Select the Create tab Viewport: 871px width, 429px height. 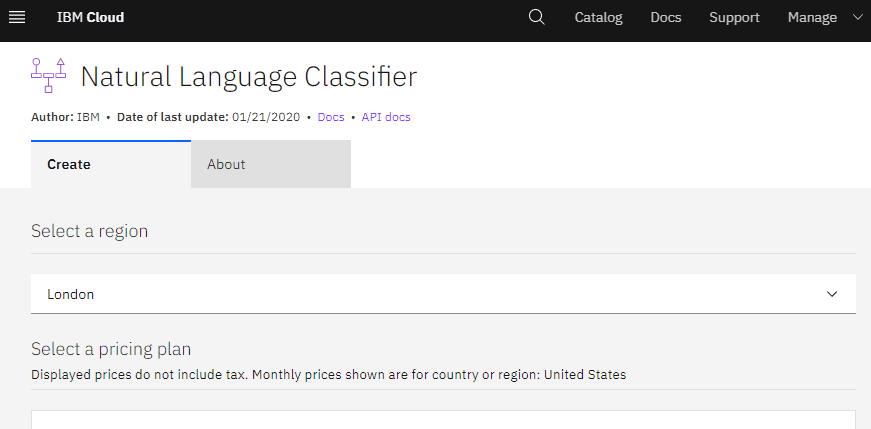[111, 164]
